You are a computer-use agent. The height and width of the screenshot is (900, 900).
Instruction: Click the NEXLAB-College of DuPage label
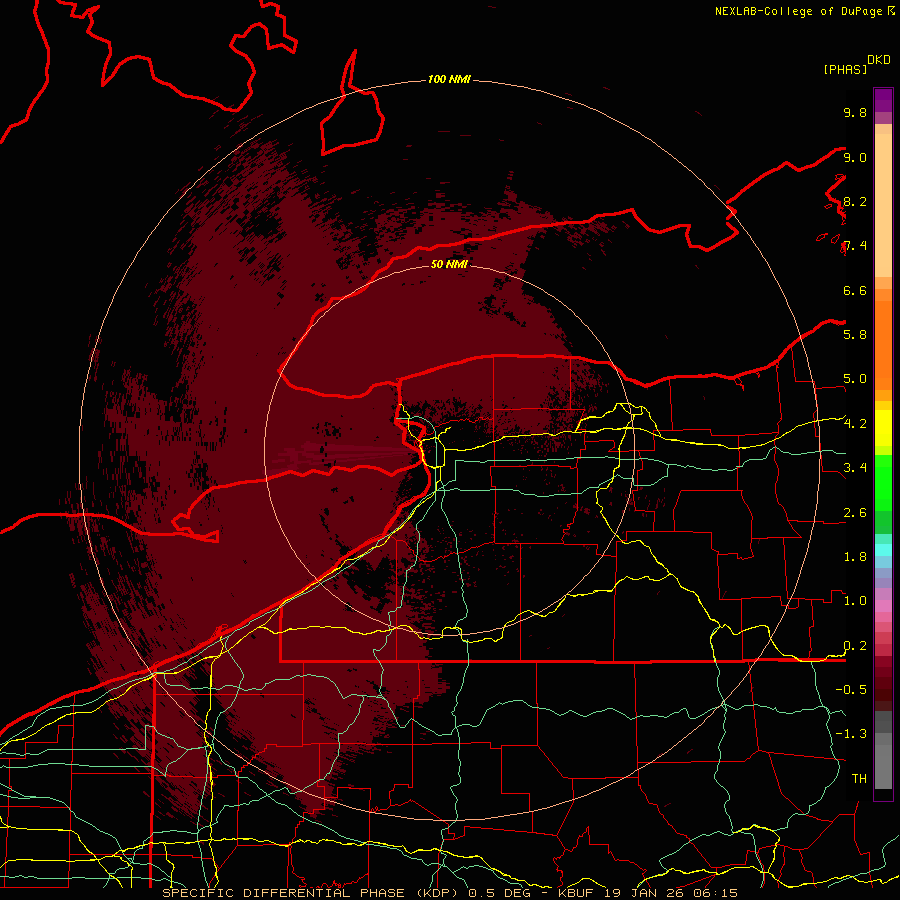(x=799, y=11)
